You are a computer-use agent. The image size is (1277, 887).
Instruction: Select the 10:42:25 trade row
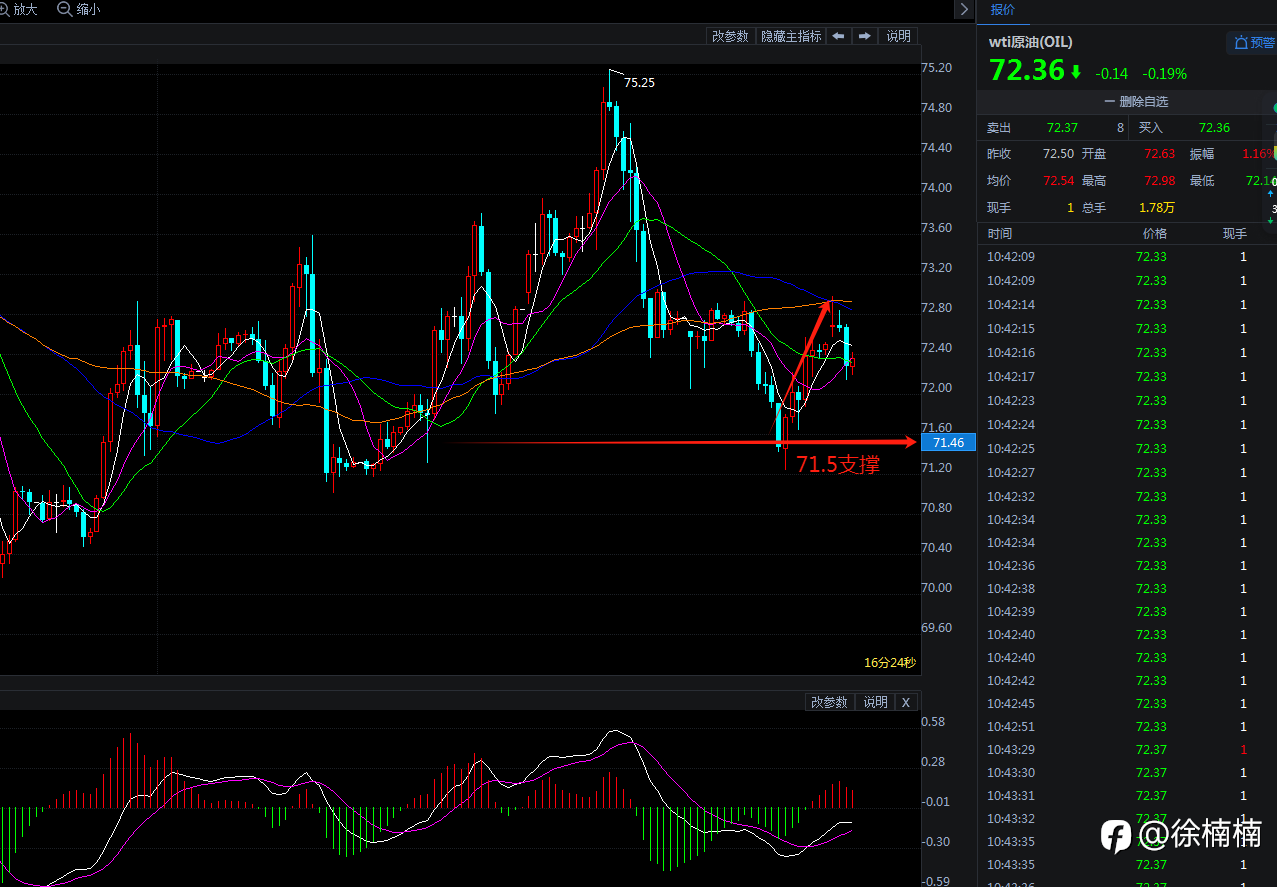(1127, 448)
